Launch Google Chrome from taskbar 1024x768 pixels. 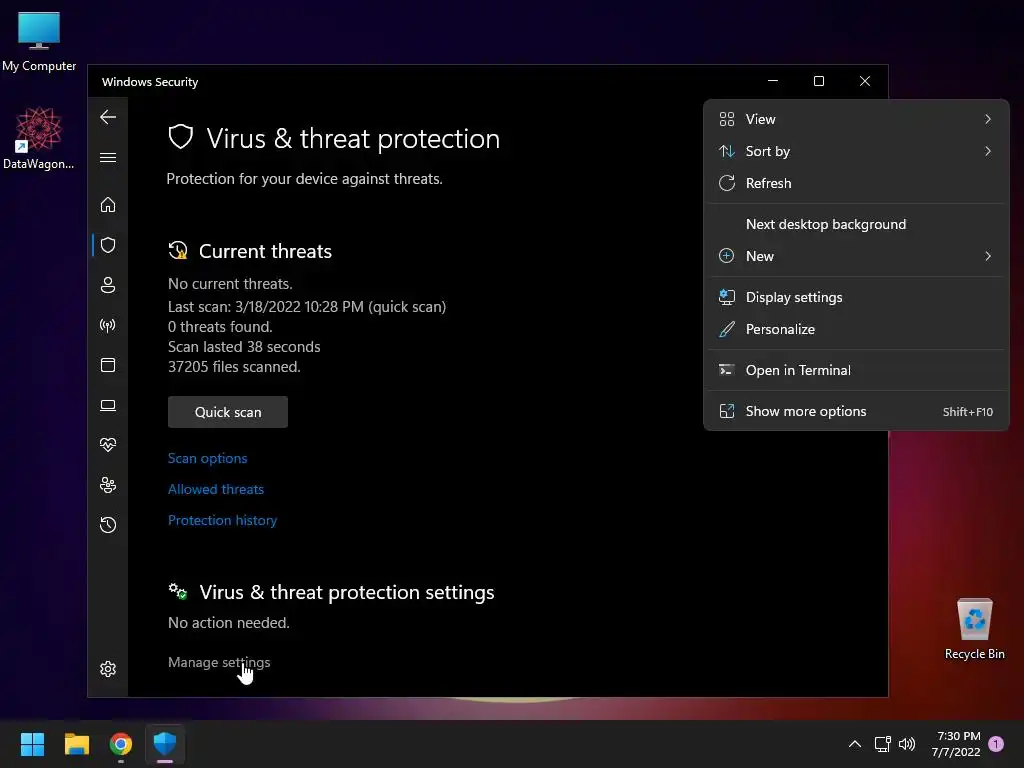click(121, 744)
